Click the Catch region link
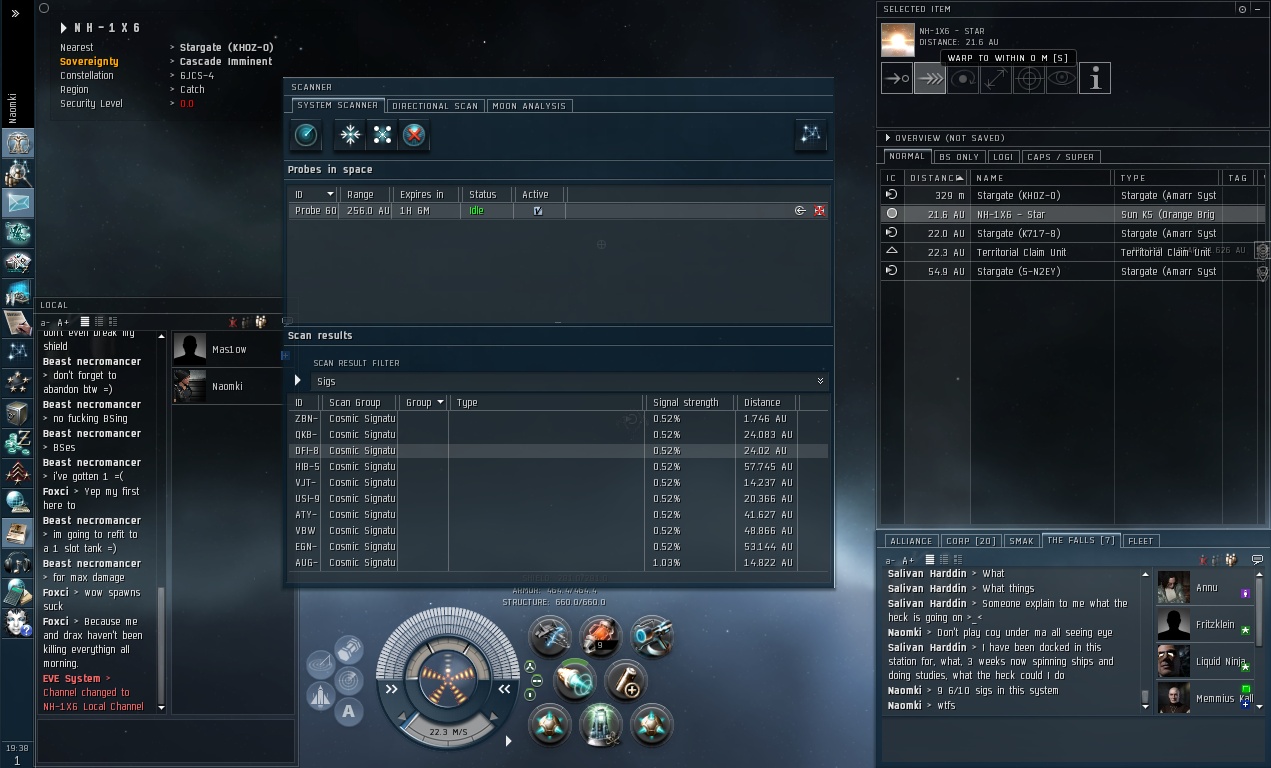This screenshot has height=768, width=1271. point(192,90)
